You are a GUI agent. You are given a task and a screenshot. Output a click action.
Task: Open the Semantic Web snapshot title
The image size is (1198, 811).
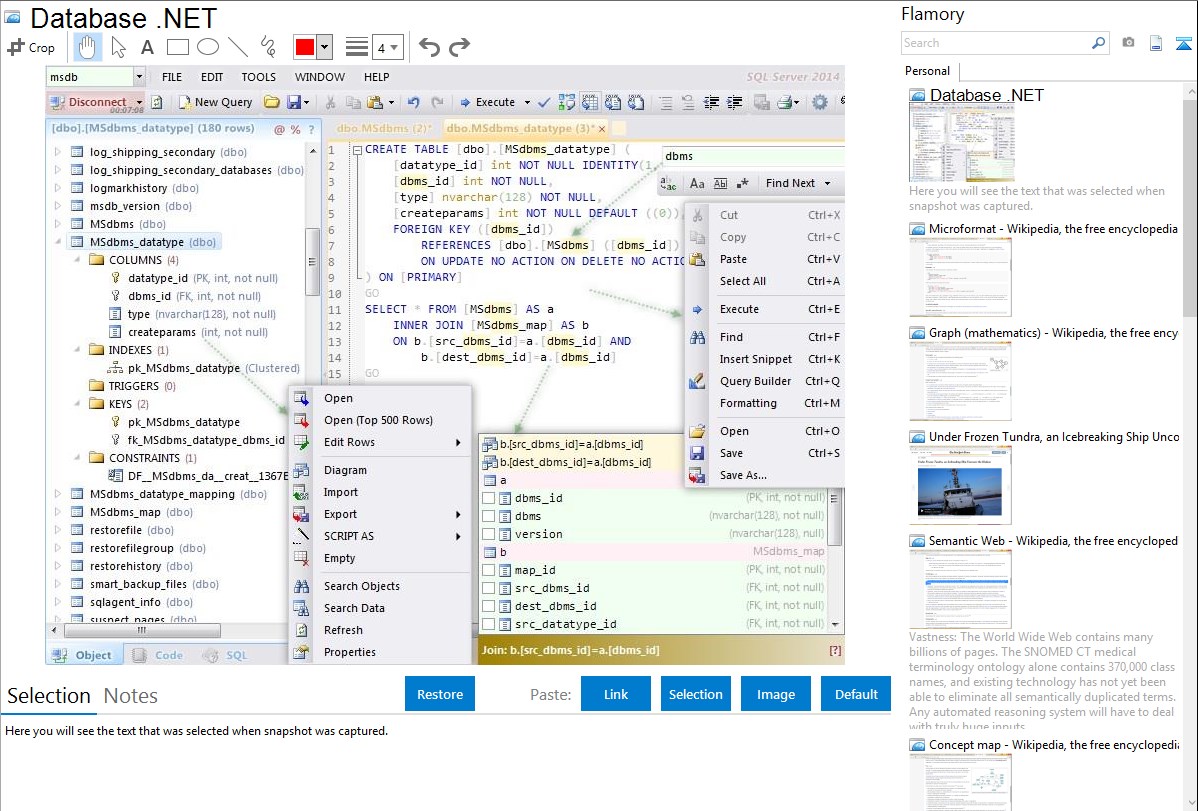point(1053,540)
